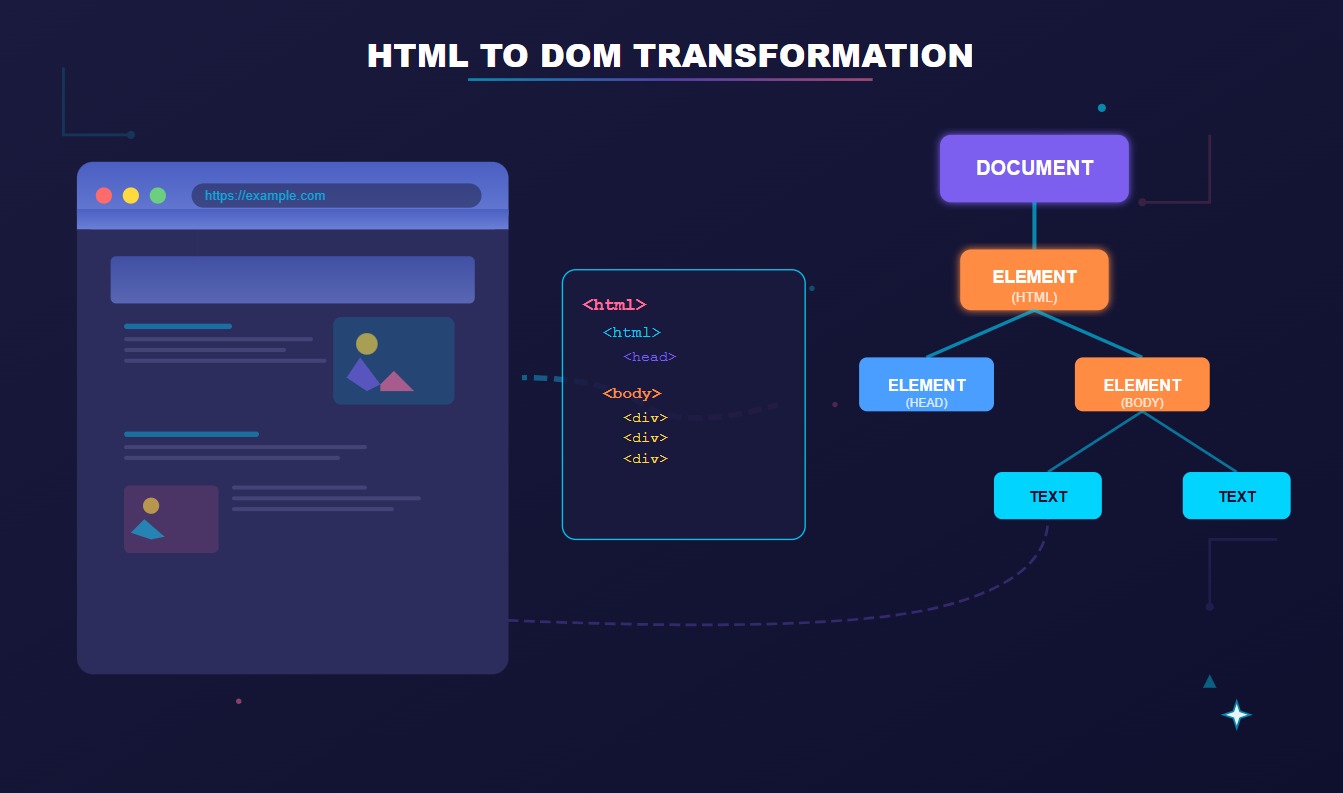Click the sparkle star icon near bottom right
Viewport: 1343px width, 793px height.
pyautogui.click(x=1236, y=715)
